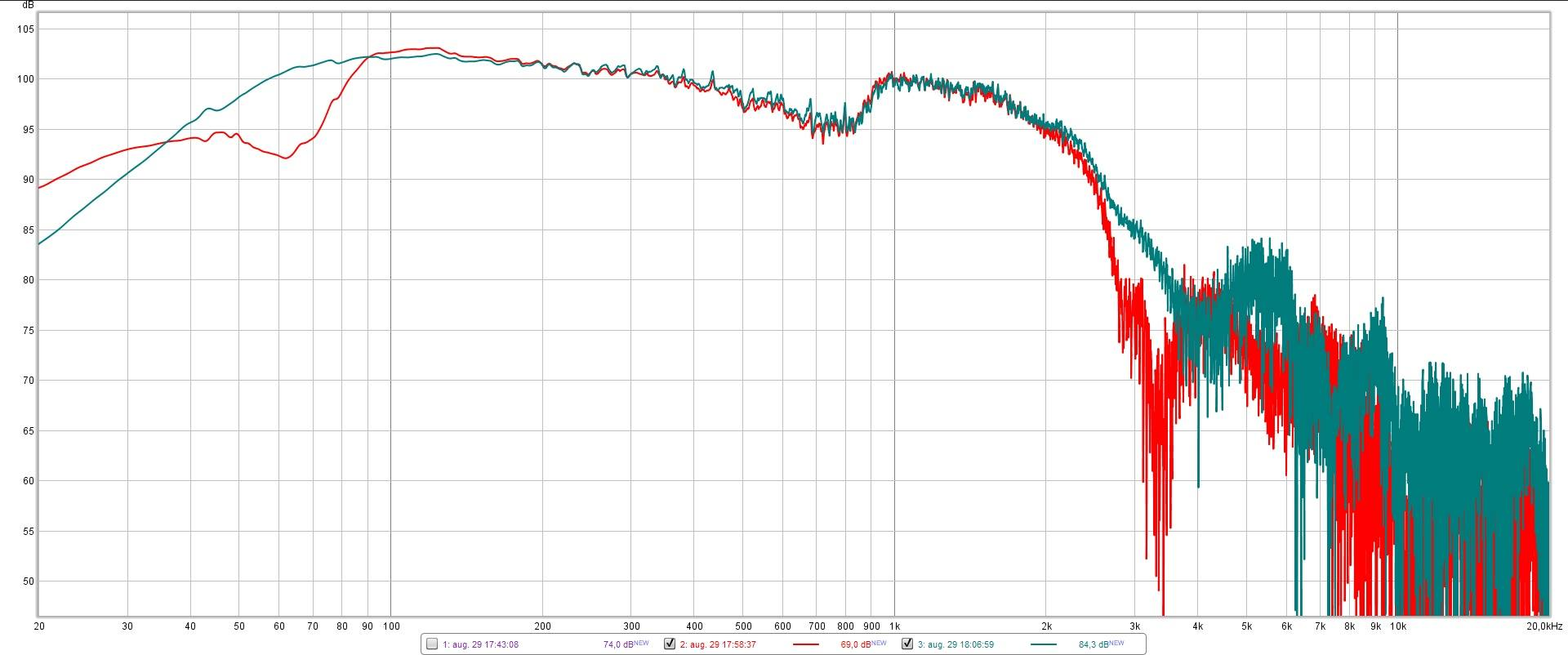The height and width of the screenshot is (655, 1568).
Task: Click the label '1: aug. 29 17:43:08'
Action: 480,644
